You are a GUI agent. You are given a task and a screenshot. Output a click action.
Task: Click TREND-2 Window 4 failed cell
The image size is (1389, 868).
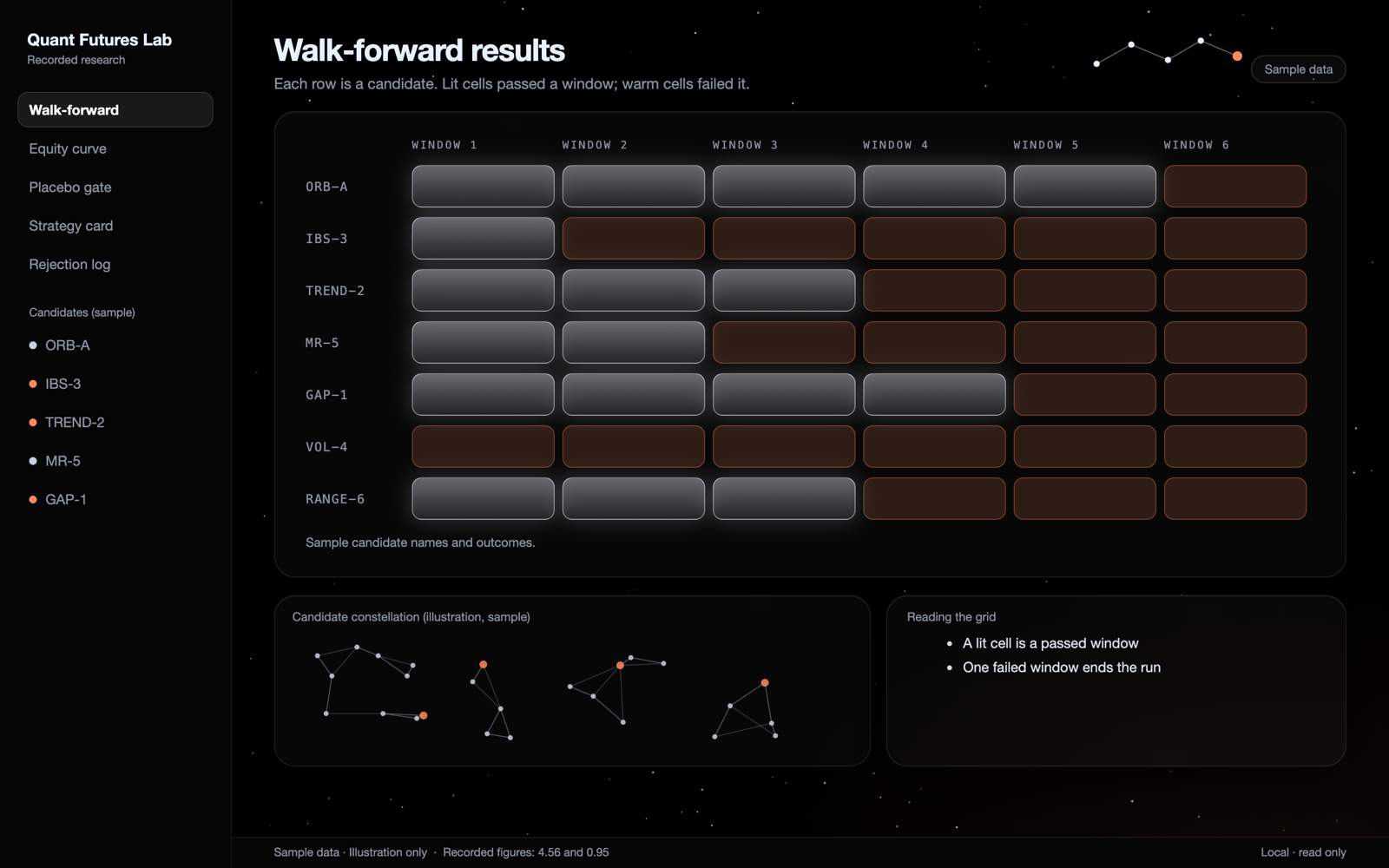point(934,290)
